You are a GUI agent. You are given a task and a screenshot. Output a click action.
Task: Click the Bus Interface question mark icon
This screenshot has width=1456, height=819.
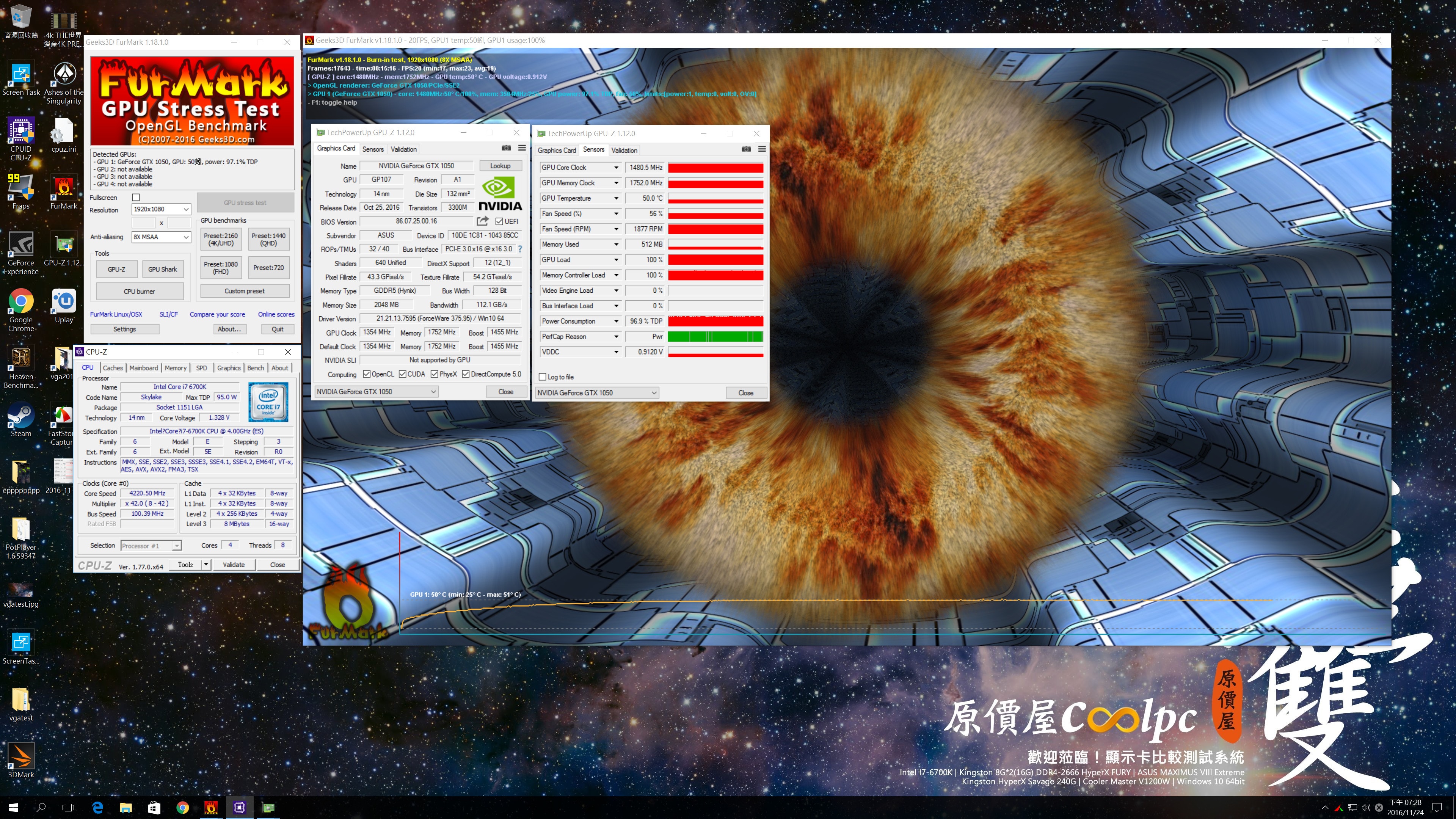(520, 249)
